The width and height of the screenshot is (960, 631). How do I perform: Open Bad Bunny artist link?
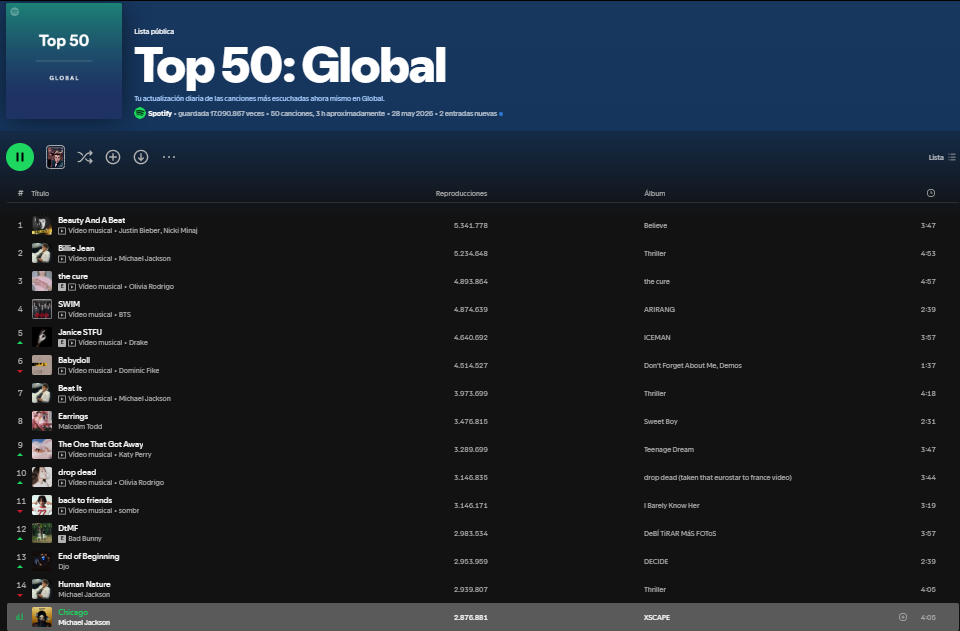(x=85, y=539)
